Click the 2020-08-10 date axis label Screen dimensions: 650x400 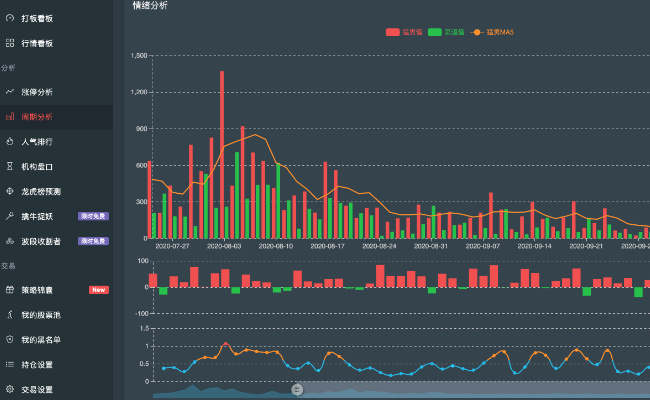click(276, 246)
